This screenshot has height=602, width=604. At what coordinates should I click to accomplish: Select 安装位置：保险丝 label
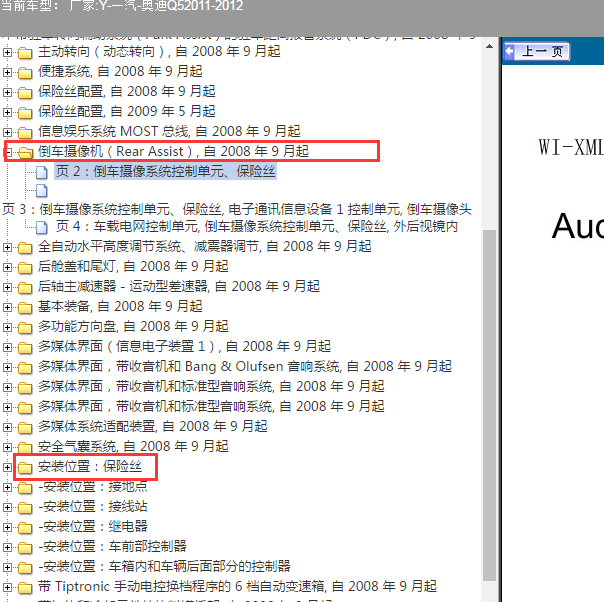coord(90,466)
